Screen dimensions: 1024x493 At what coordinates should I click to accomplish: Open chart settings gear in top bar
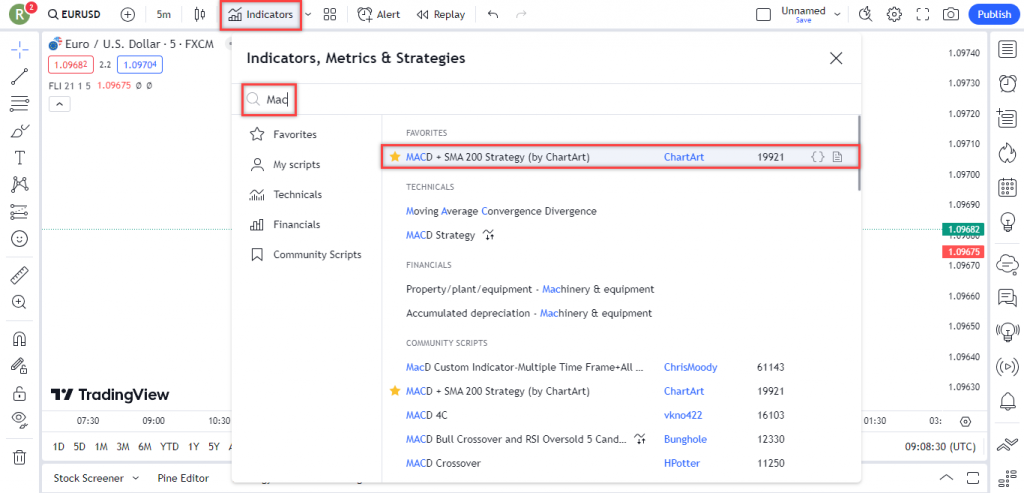[894, 14]
